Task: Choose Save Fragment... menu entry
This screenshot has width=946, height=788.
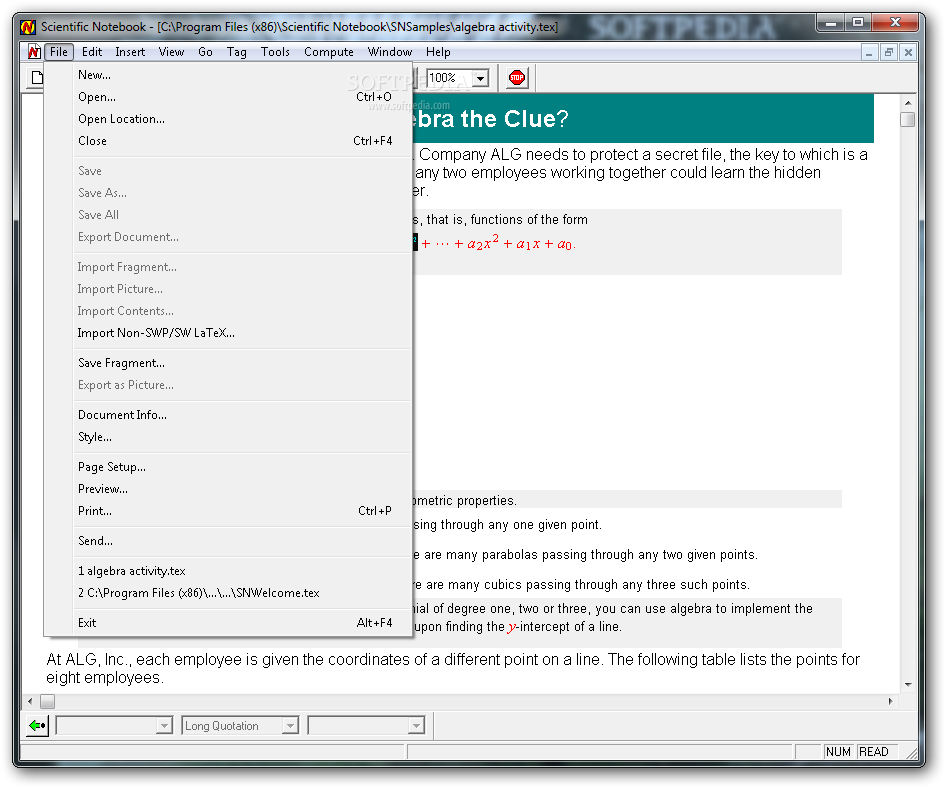Action: pos(229,363)
